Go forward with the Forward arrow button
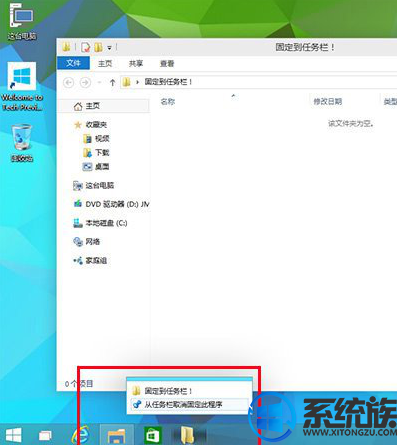 point(85,82)
